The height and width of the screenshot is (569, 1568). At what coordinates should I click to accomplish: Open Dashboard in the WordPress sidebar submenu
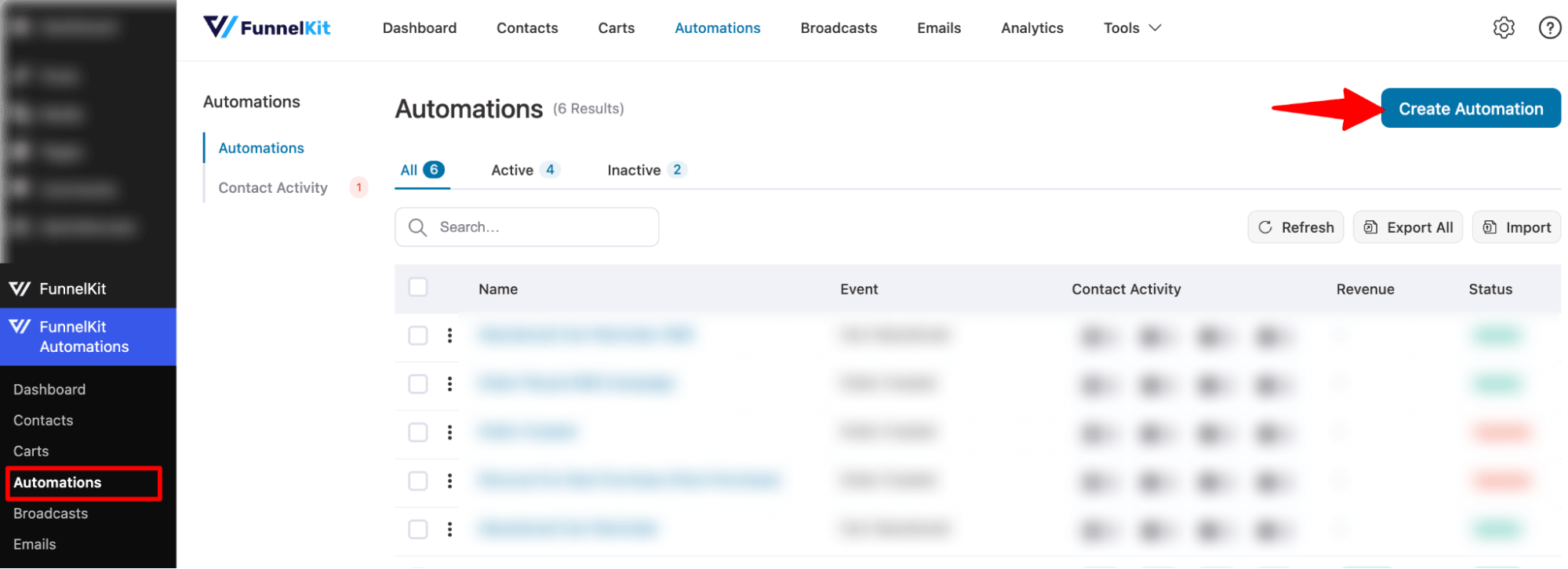(x=49, y=390)
